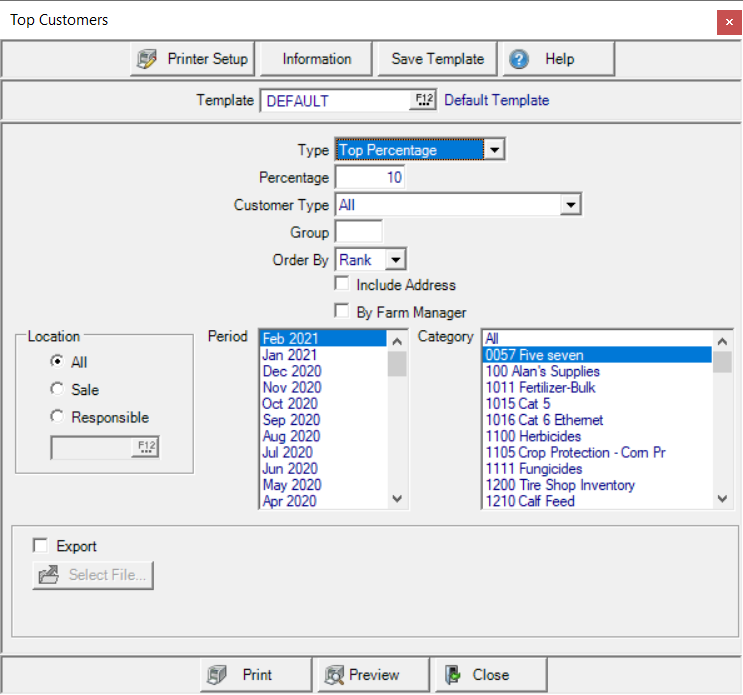The height and width of the screenshot is (695, 743).
Task: Select the Sale location radio button
Action: 57,389
